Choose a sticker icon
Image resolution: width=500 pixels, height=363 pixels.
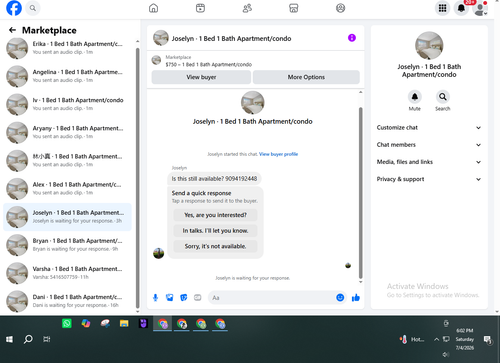(x=184, y=298)
